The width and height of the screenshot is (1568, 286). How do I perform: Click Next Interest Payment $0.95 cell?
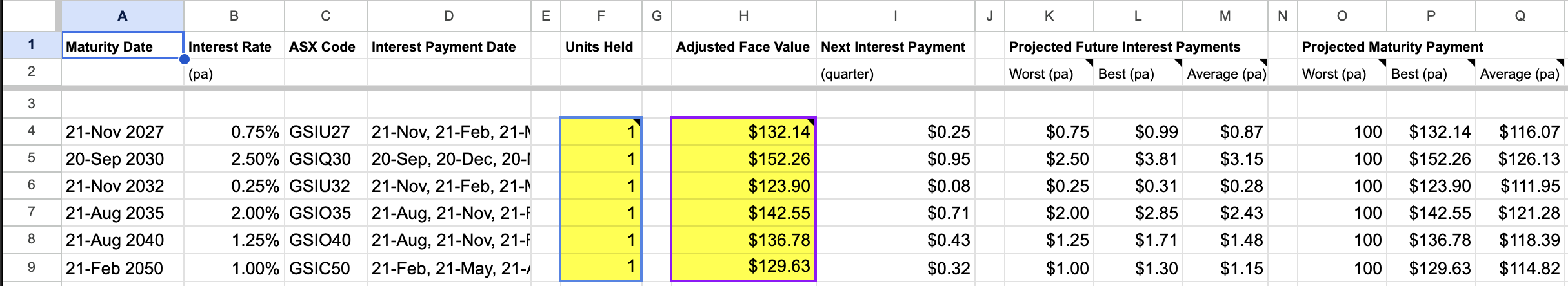pyautogui.click(x=895, y=158)
